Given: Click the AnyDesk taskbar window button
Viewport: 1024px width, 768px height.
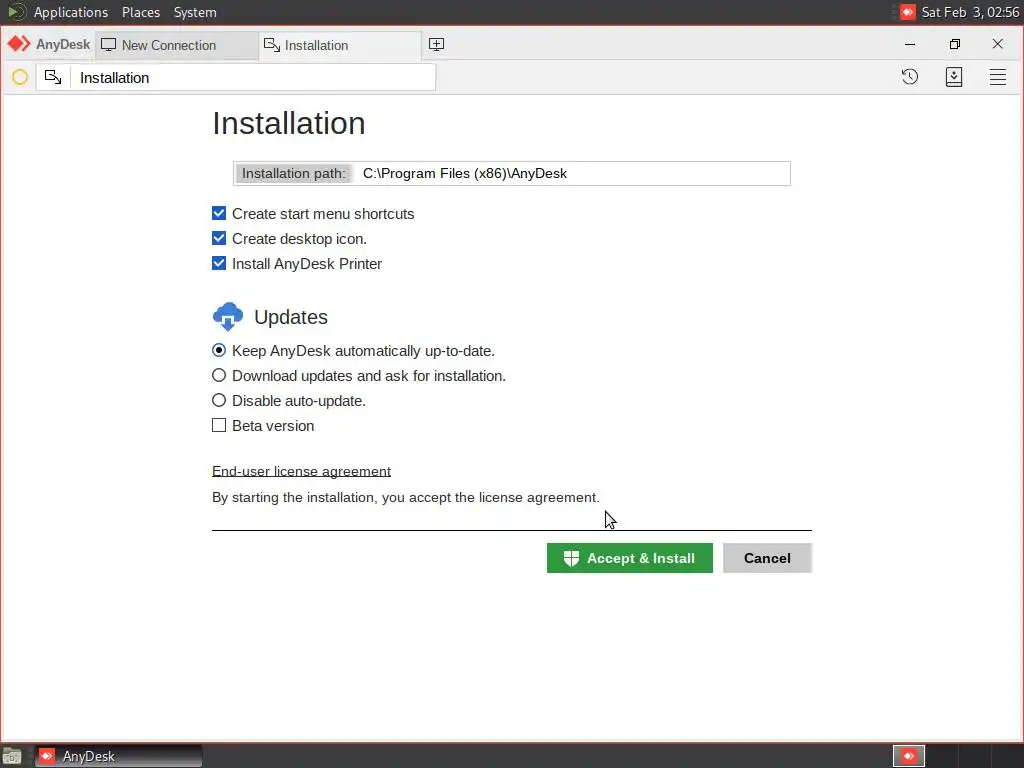Looking at the screenshot, I should pos(119,756).
